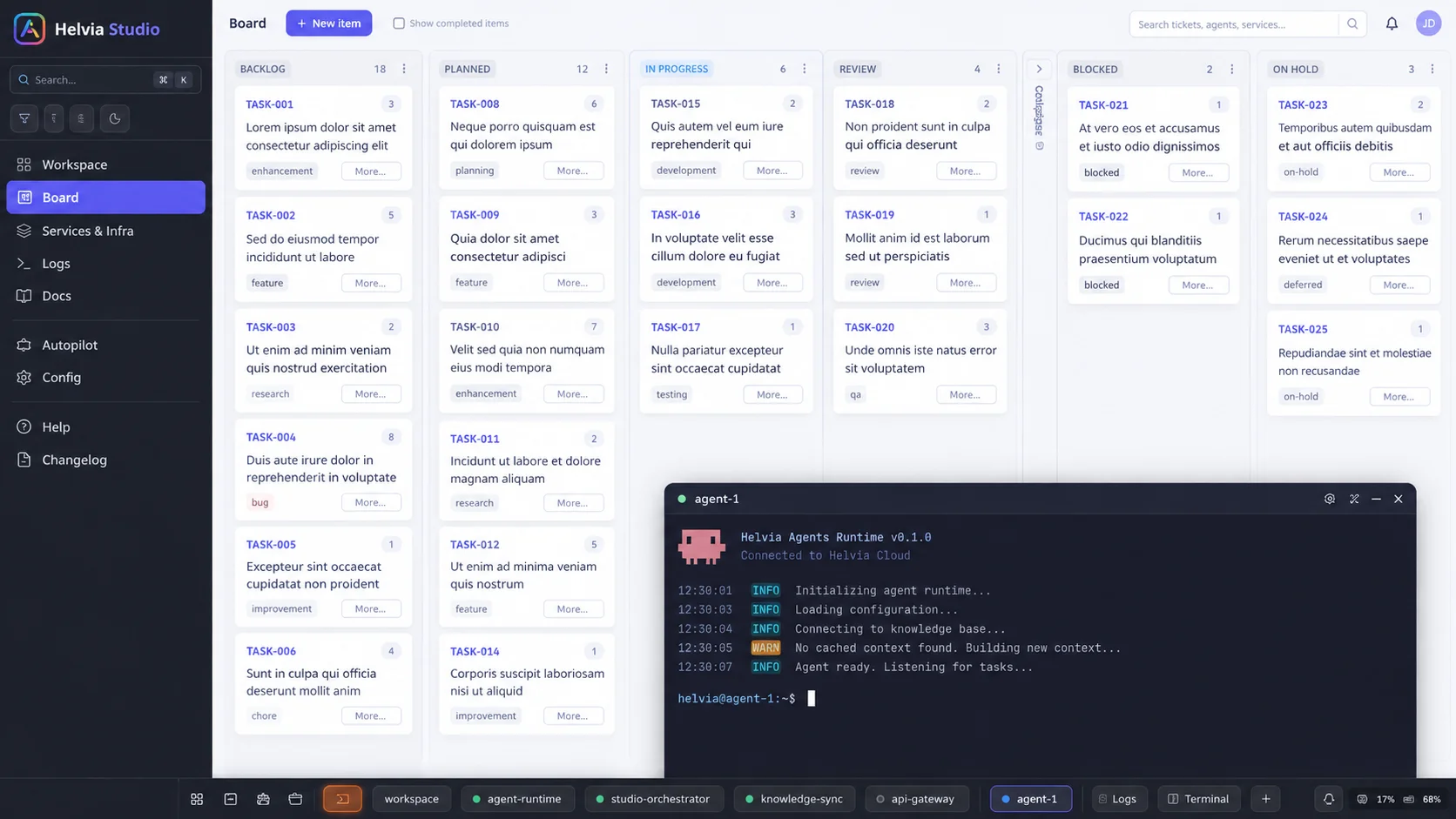Switch to the api-gateway tab
This screenshot has width=1456, height=819.
point(915,799)
